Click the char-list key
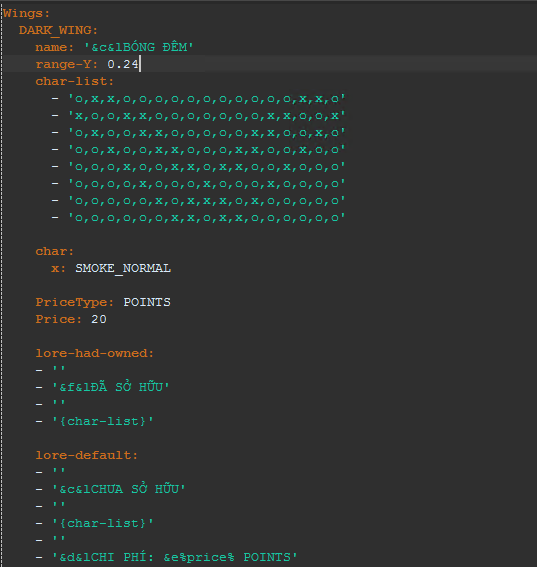The width and height of the screenshot is (537, 567). coord(74,81)
